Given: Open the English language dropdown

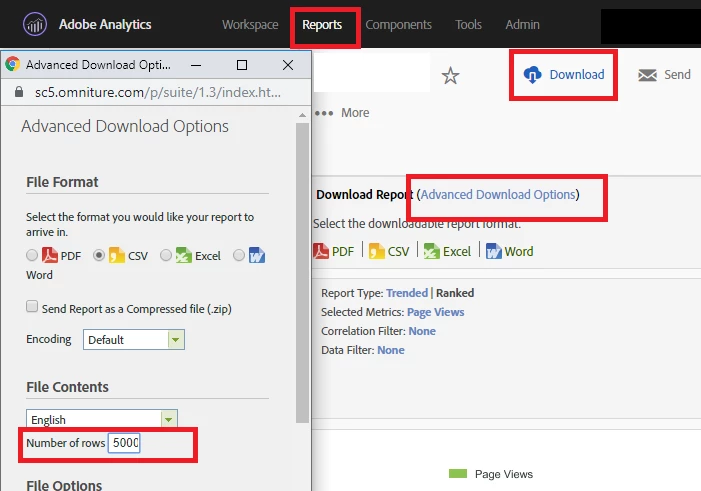Looking at the screenshot, I should [102, 419].
